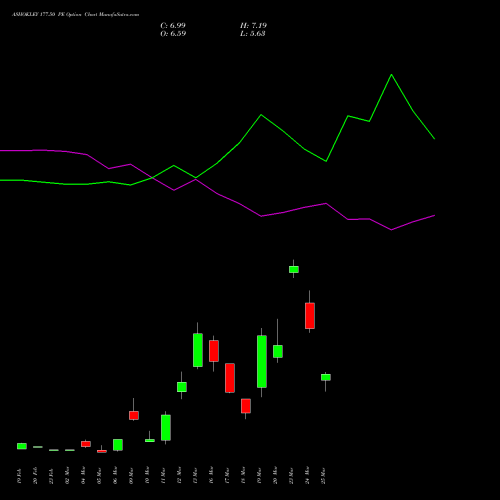Click the 10 Mar date label

click(x=147, y=476)
